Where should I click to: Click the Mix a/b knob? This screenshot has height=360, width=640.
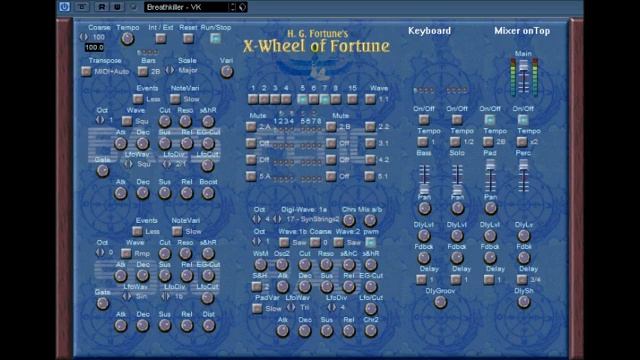point(370,220)
